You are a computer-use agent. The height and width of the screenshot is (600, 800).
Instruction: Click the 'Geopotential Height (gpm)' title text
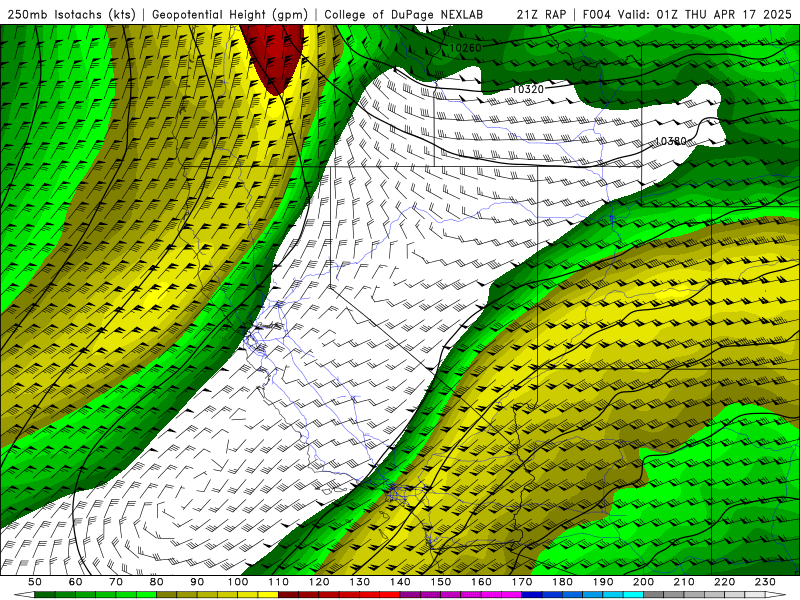(230, 15)
